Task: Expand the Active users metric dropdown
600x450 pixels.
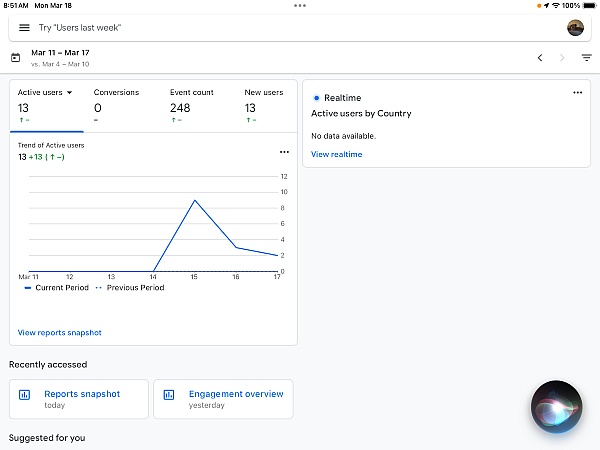Action: tap(82, 93)
